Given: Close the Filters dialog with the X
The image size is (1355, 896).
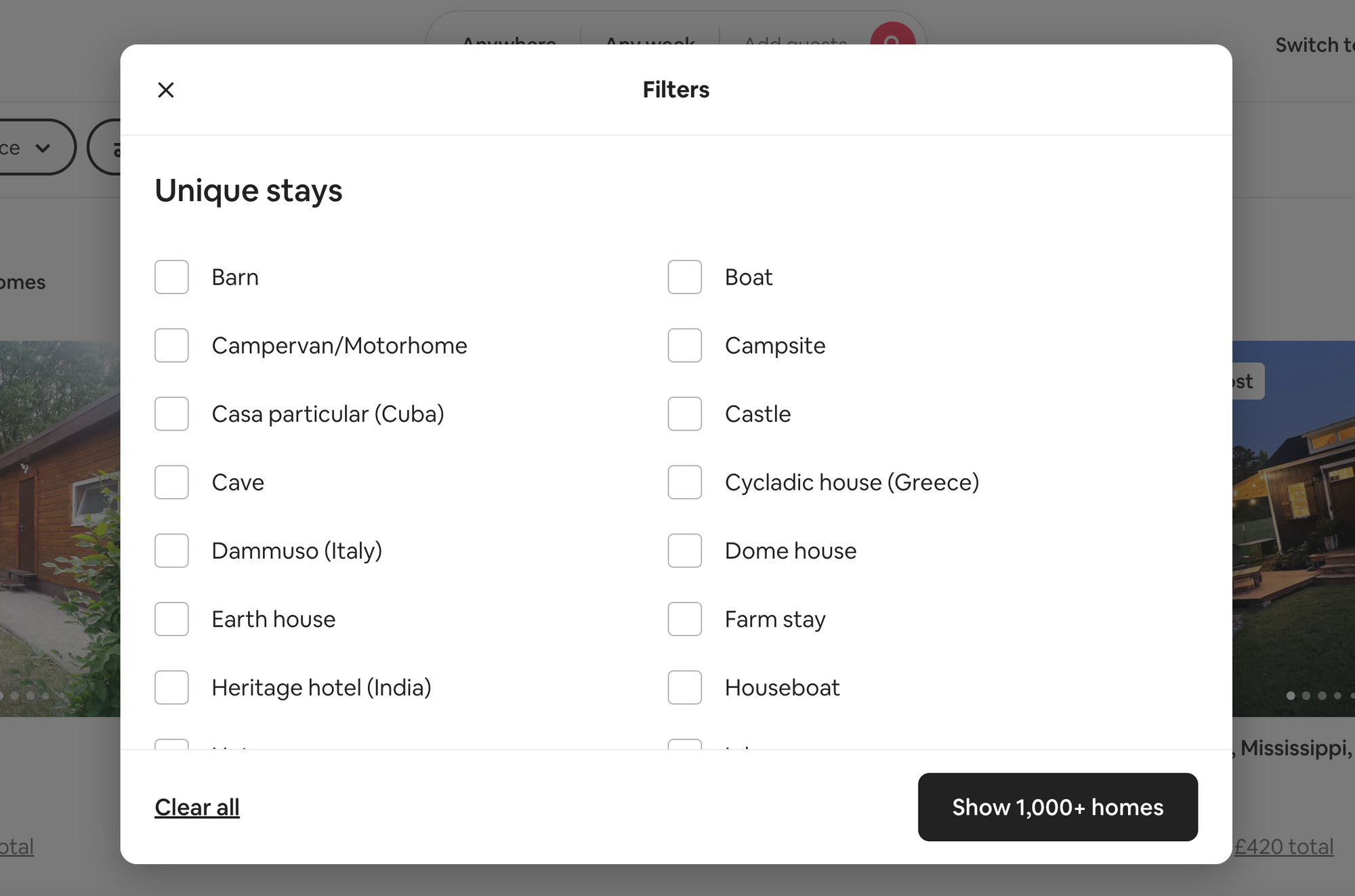Looking at the screenshot, I should click(166, 89).
